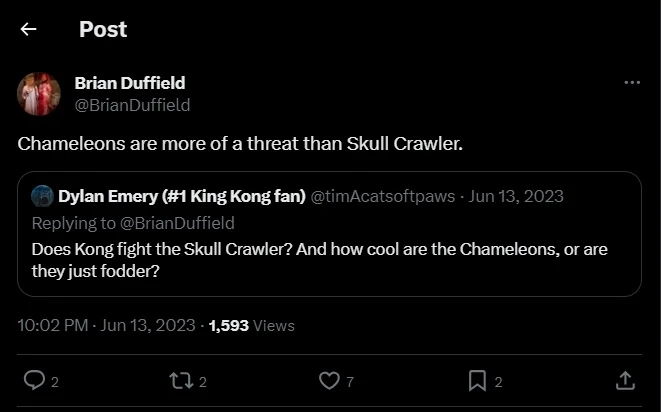
Task: Click the reply count number 2
Action: coord(55,381)
